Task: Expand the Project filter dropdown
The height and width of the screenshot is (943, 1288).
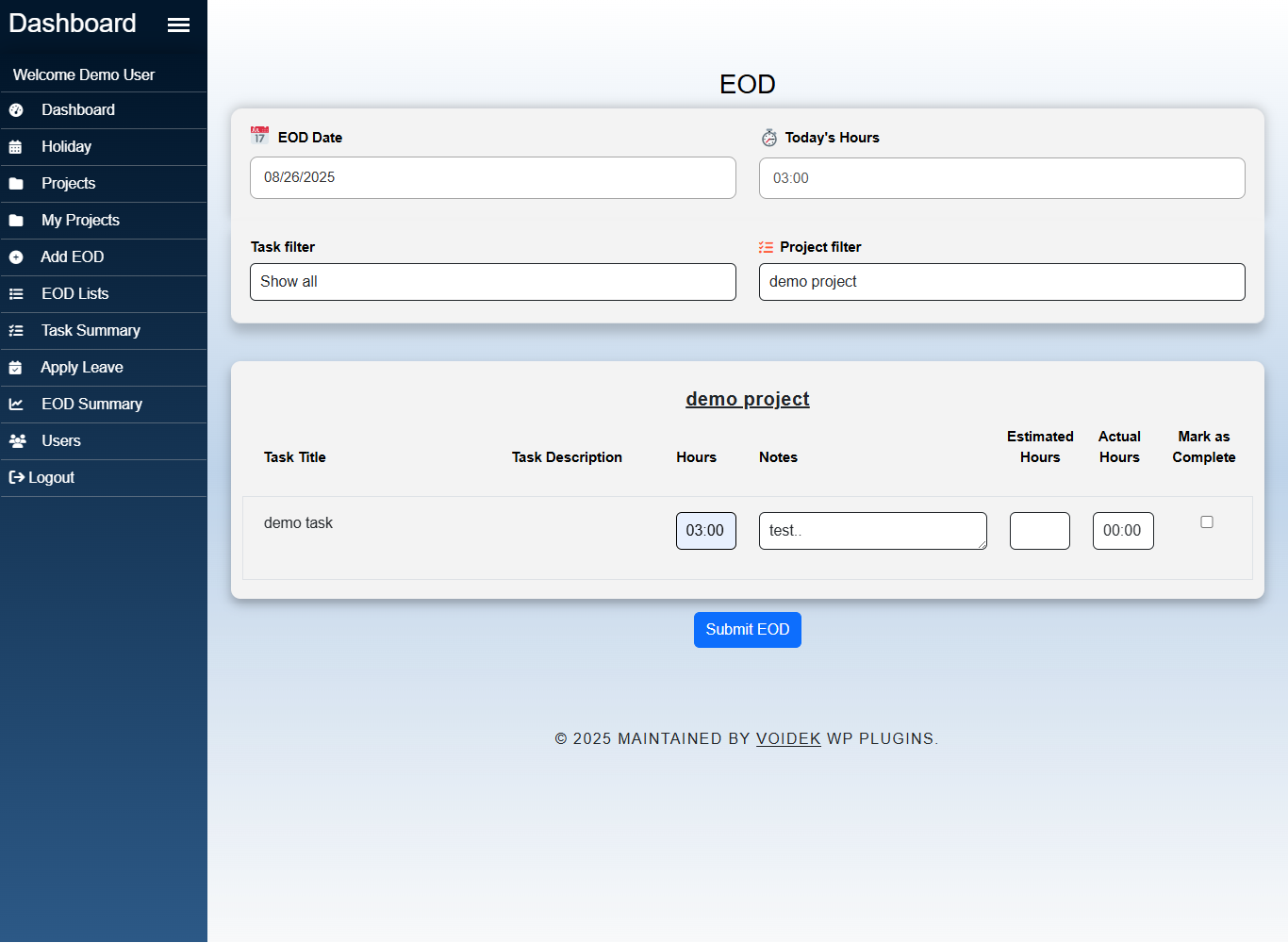Action: point(1001,282)
